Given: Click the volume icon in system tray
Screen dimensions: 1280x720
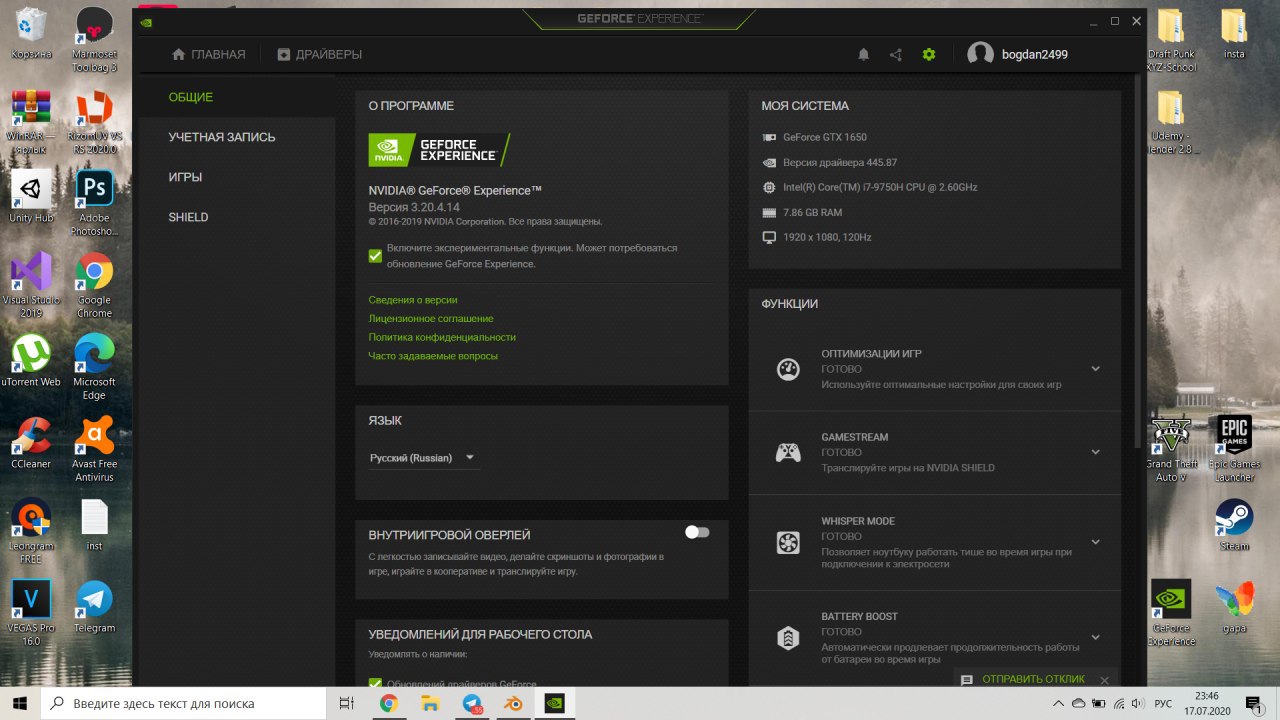Looking at the screenshot, I should pos(1137,704).
